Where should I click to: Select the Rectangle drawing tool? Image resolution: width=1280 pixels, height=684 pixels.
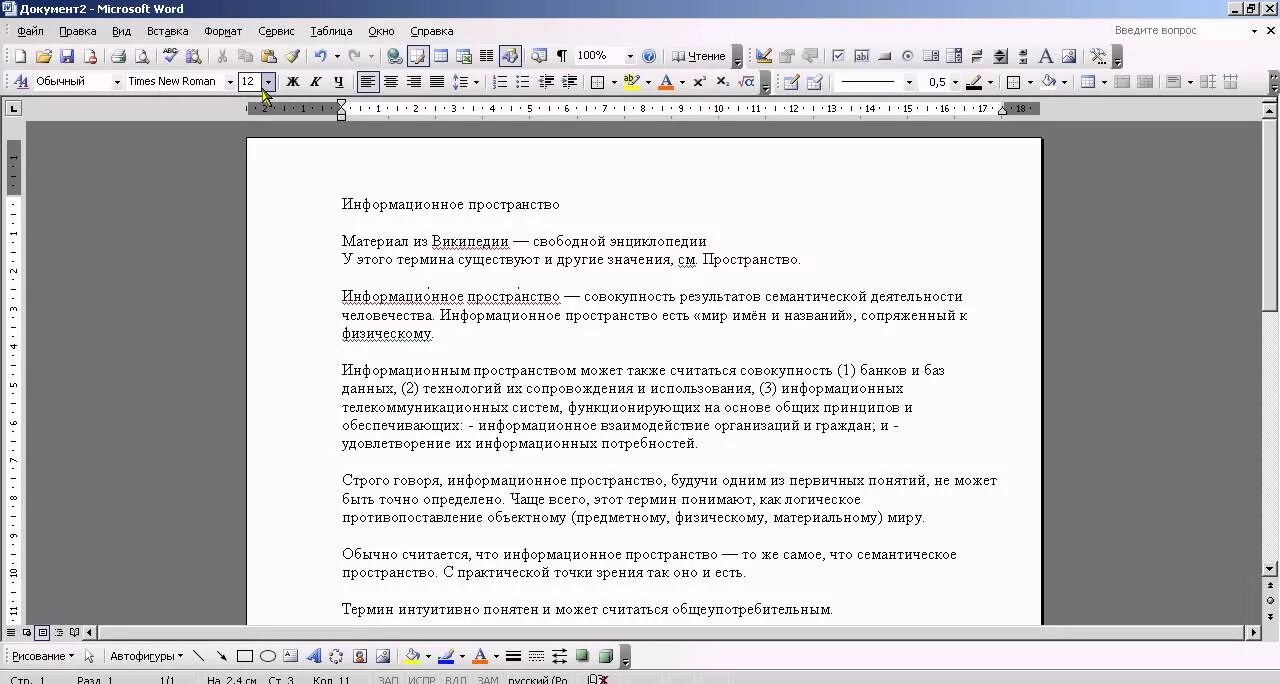coord(244,656)
